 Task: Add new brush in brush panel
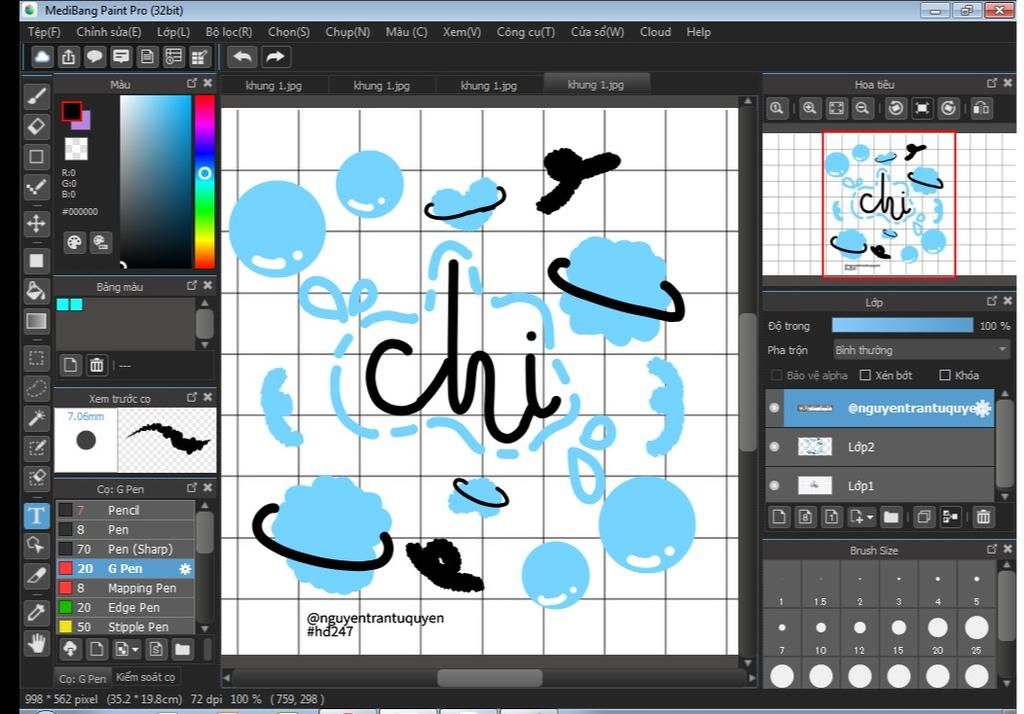[x=96, y=649]
